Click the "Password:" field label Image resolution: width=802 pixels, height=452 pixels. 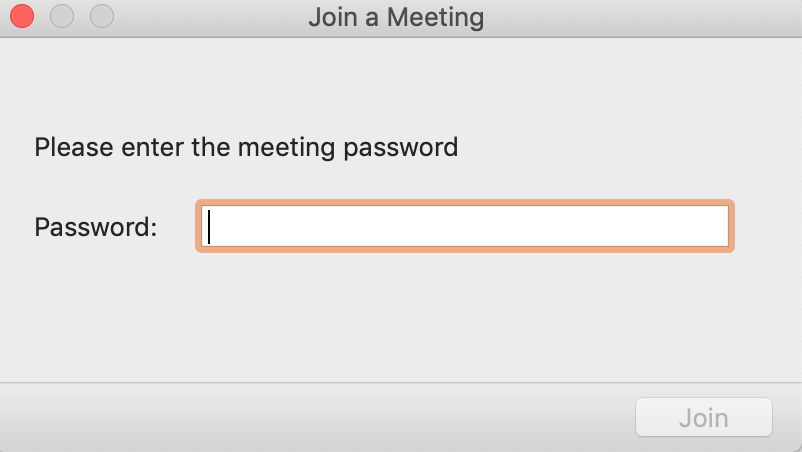pyautogui.click(x=96, y=227)
